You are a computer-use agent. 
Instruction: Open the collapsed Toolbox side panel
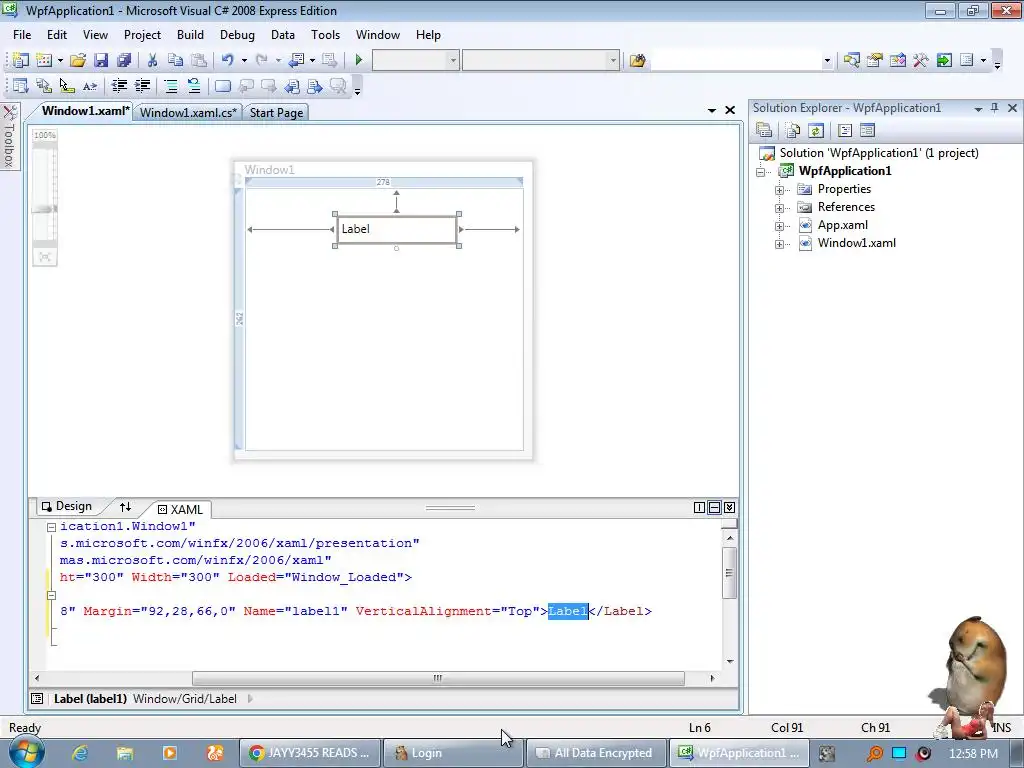9,136
